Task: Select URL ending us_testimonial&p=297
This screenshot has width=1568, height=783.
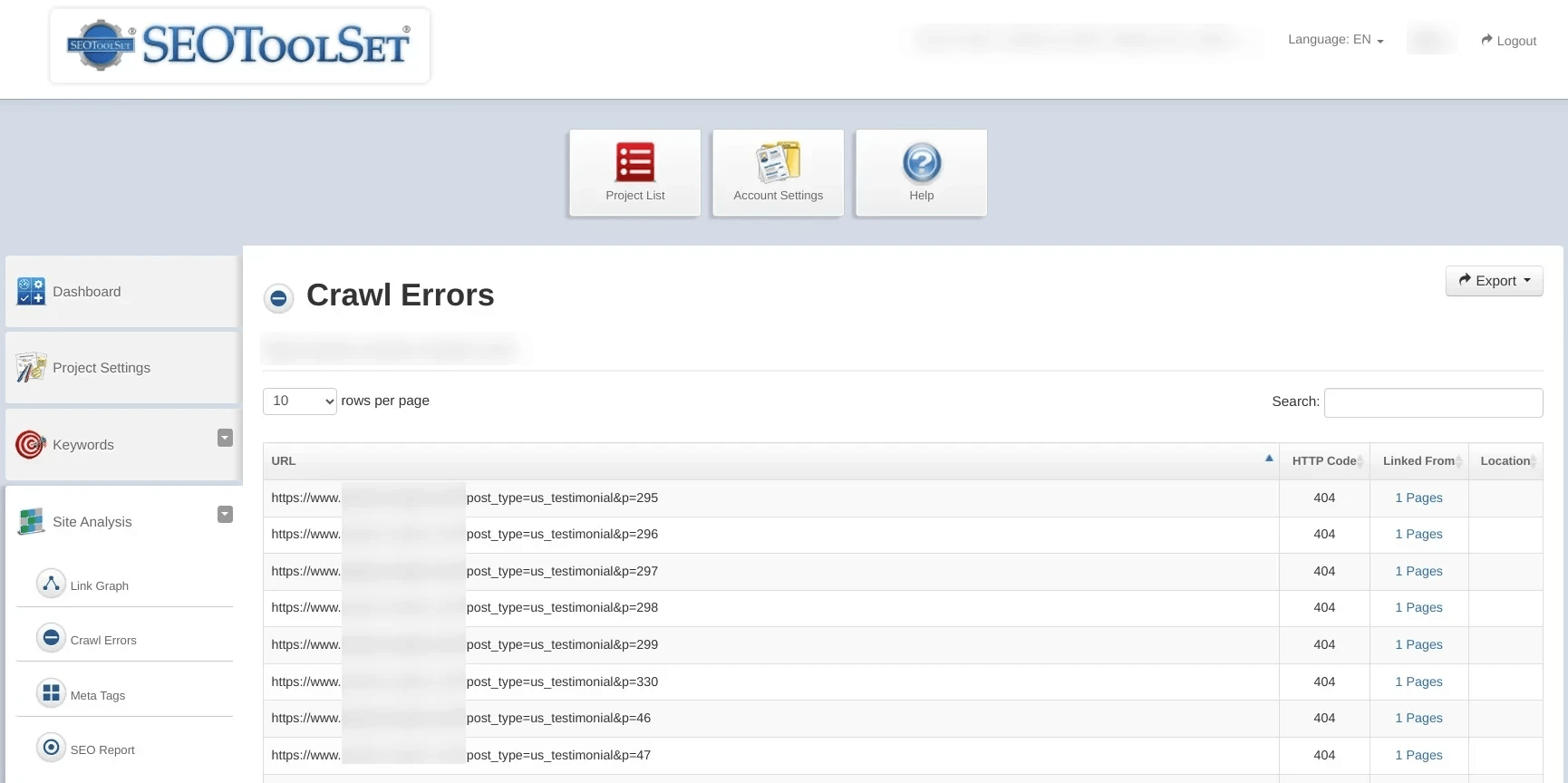Action: (465, 571)
